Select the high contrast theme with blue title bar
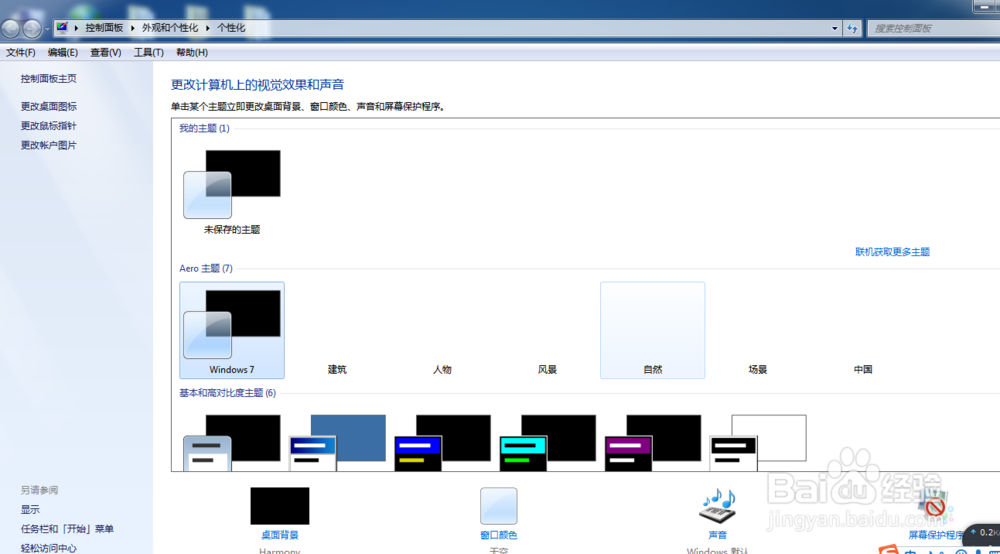Screen dimensions: 1000x554 (442, 442)
